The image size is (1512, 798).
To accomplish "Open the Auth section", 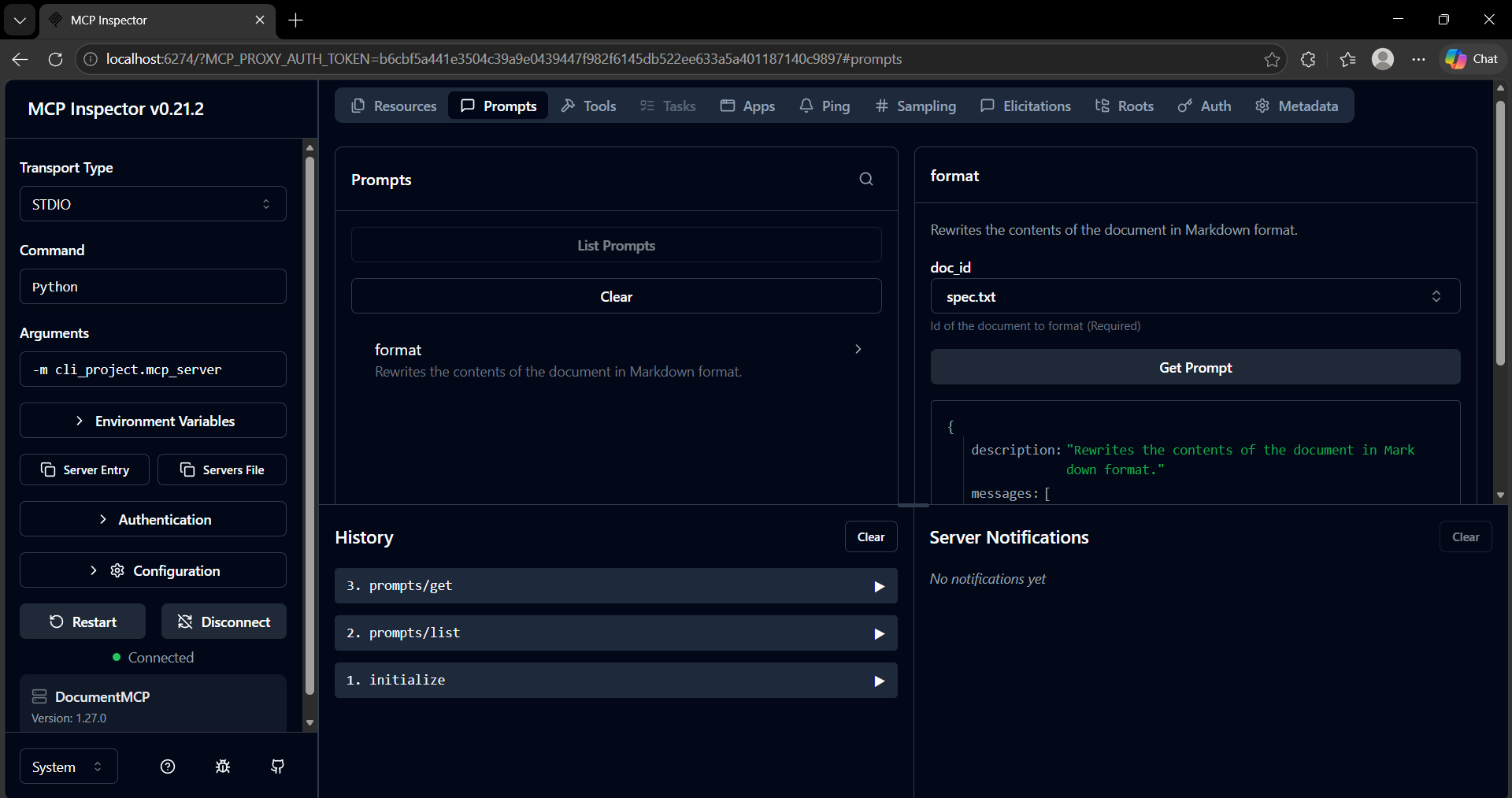I will (1204, 106).
